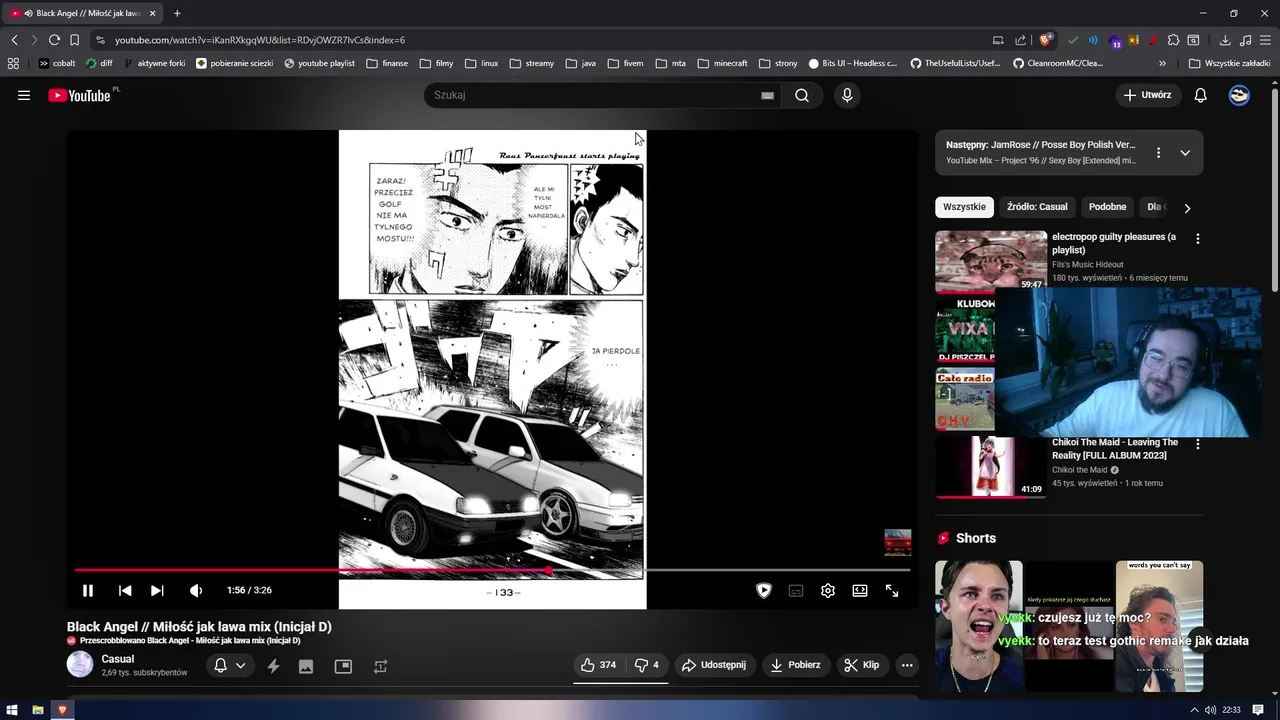
Task: Click the search magnifier button
Action: click(802, 95)
